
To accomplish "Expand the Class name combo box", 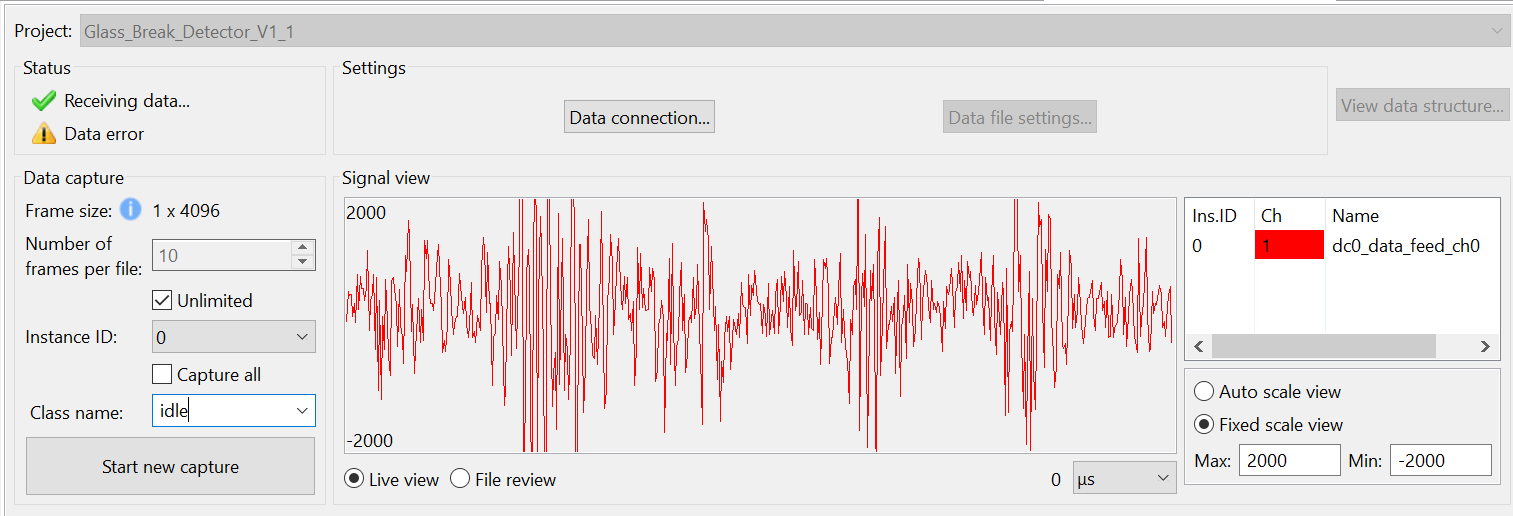I will point(302,411).
